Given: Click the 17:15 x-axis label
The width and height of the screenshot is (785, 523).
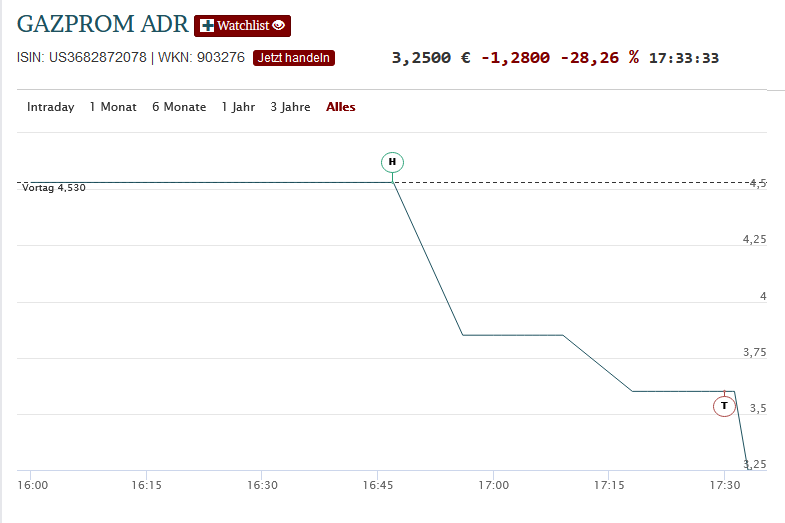Looking at the screenshot, I should 609,485.
